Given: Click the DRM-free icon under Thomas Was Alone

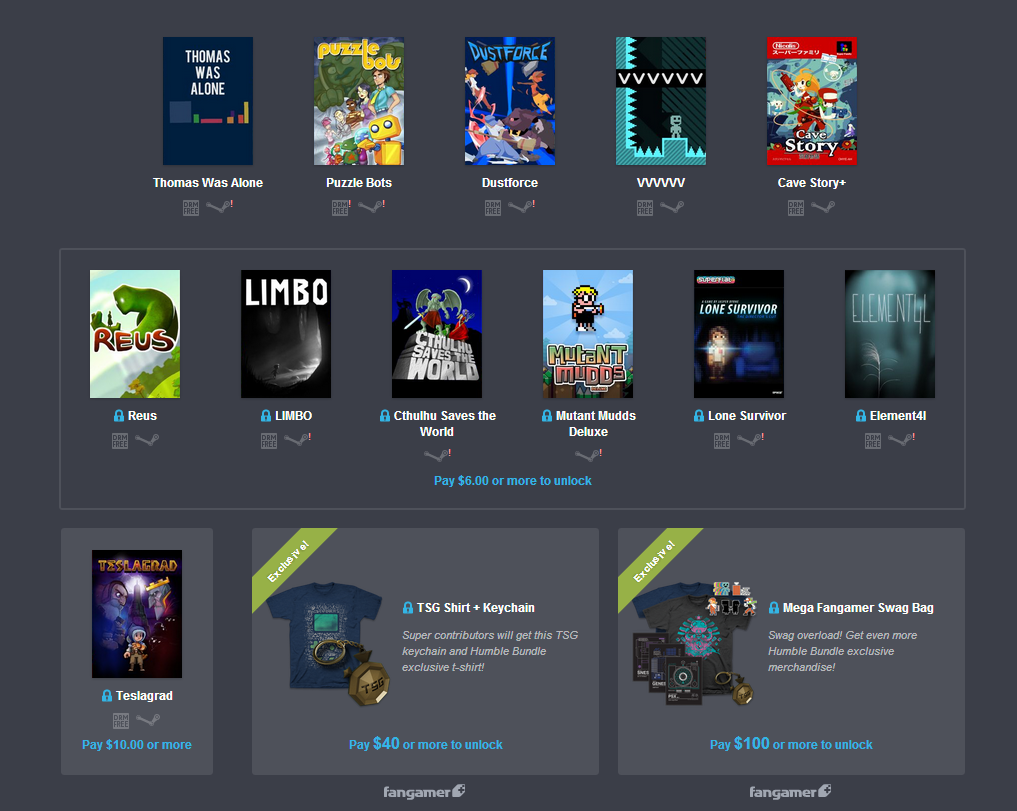Looking at the screenshot, I should point(191,208).
